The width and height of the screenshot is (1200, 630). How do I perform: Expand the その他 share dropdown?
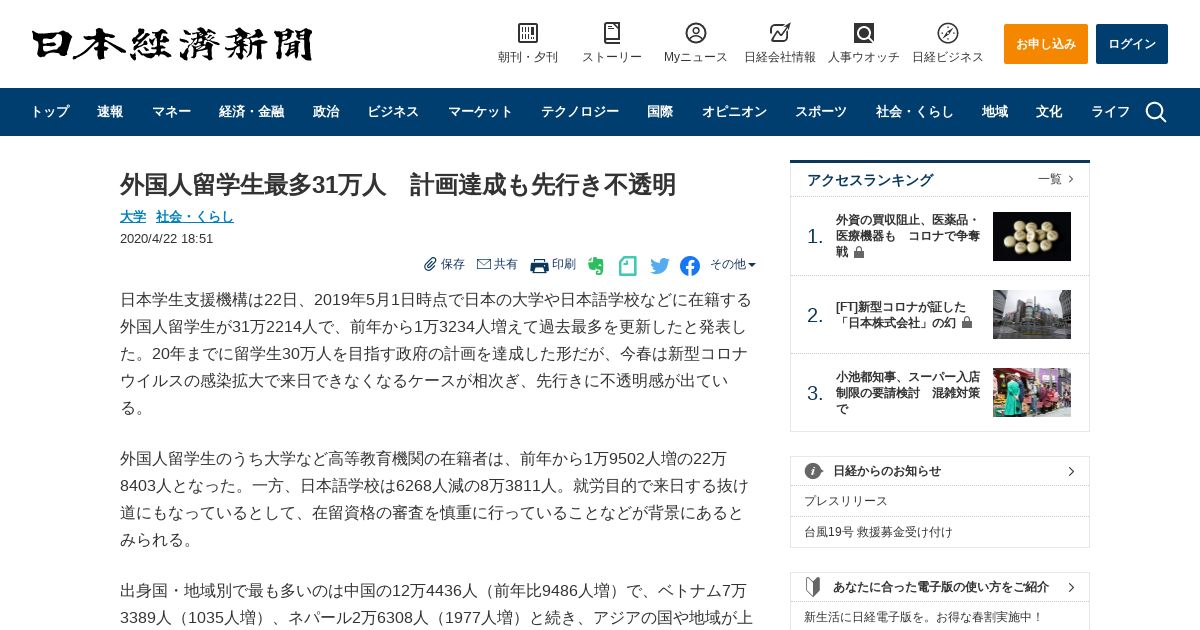click(733, 264)
